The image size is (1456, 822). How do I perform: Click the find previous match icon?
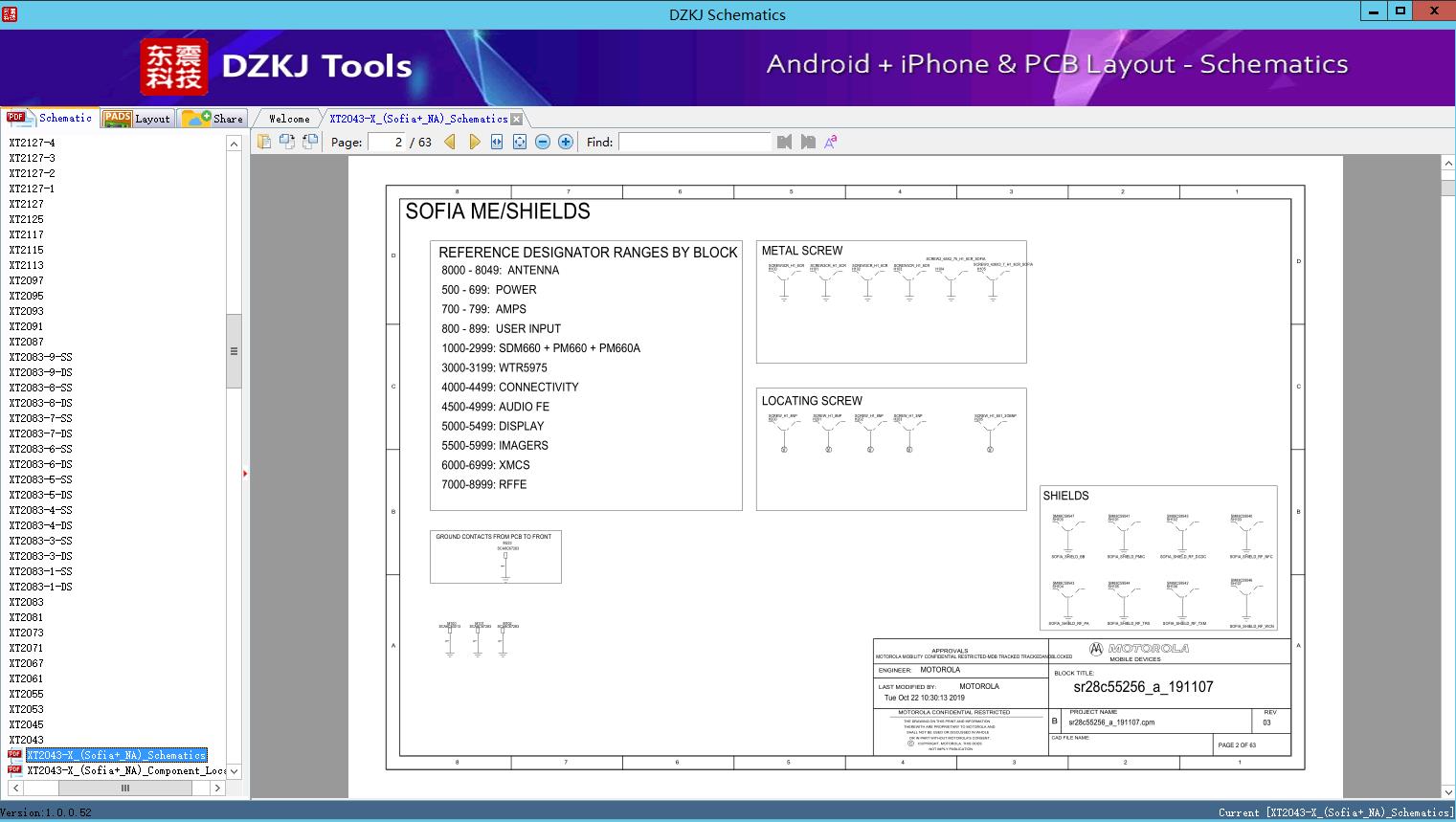pos(785,142)
